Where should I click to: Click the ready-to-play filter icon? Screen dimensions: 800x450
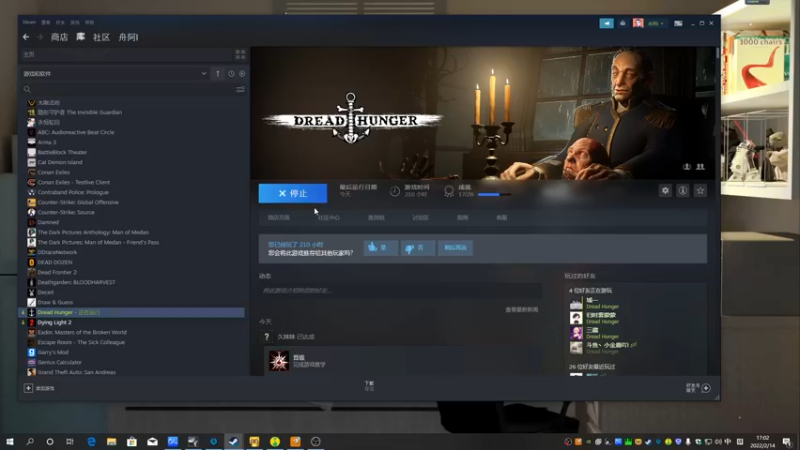(x=242, y=74)
